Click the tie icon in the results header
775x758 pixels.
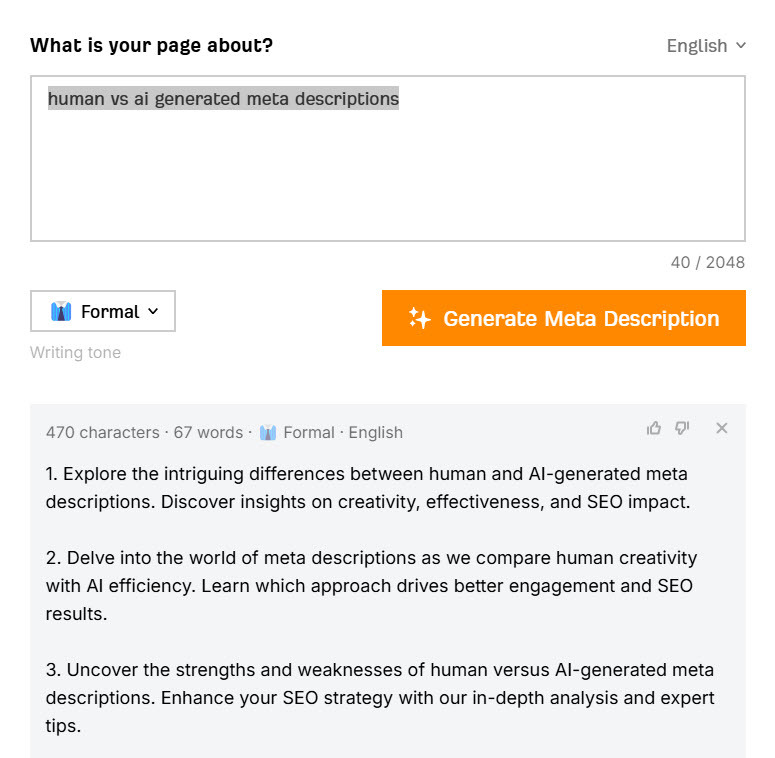pos(268,433)
